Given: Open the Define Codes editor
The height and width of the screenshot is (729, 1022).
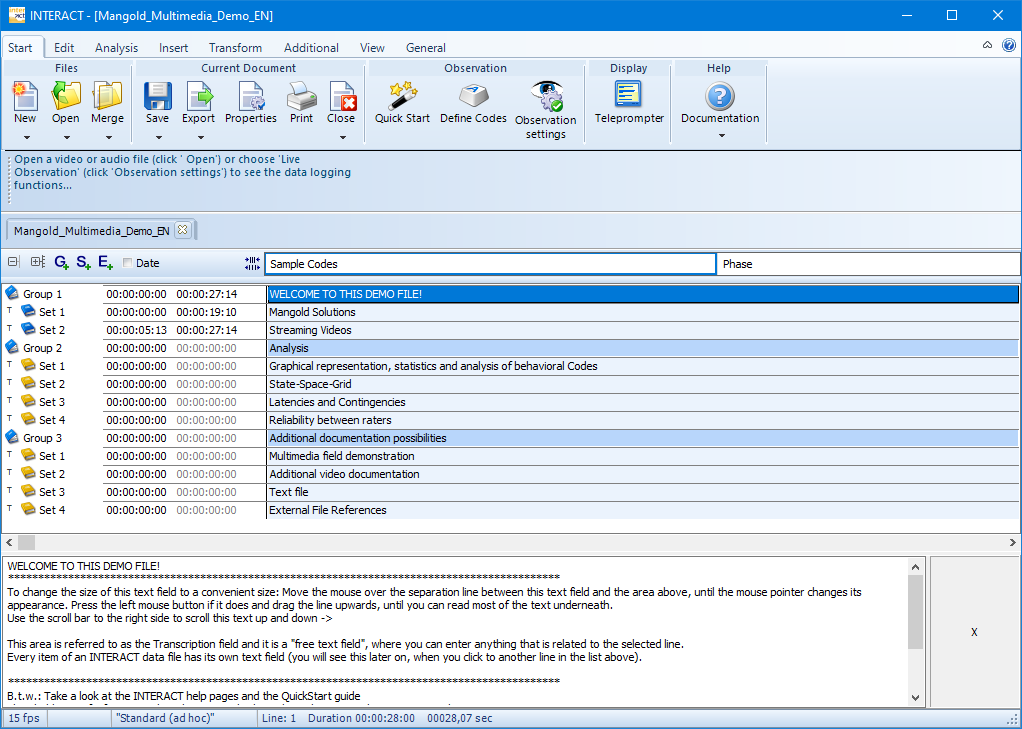Looking at the screenshot, I should coord(472,103).
